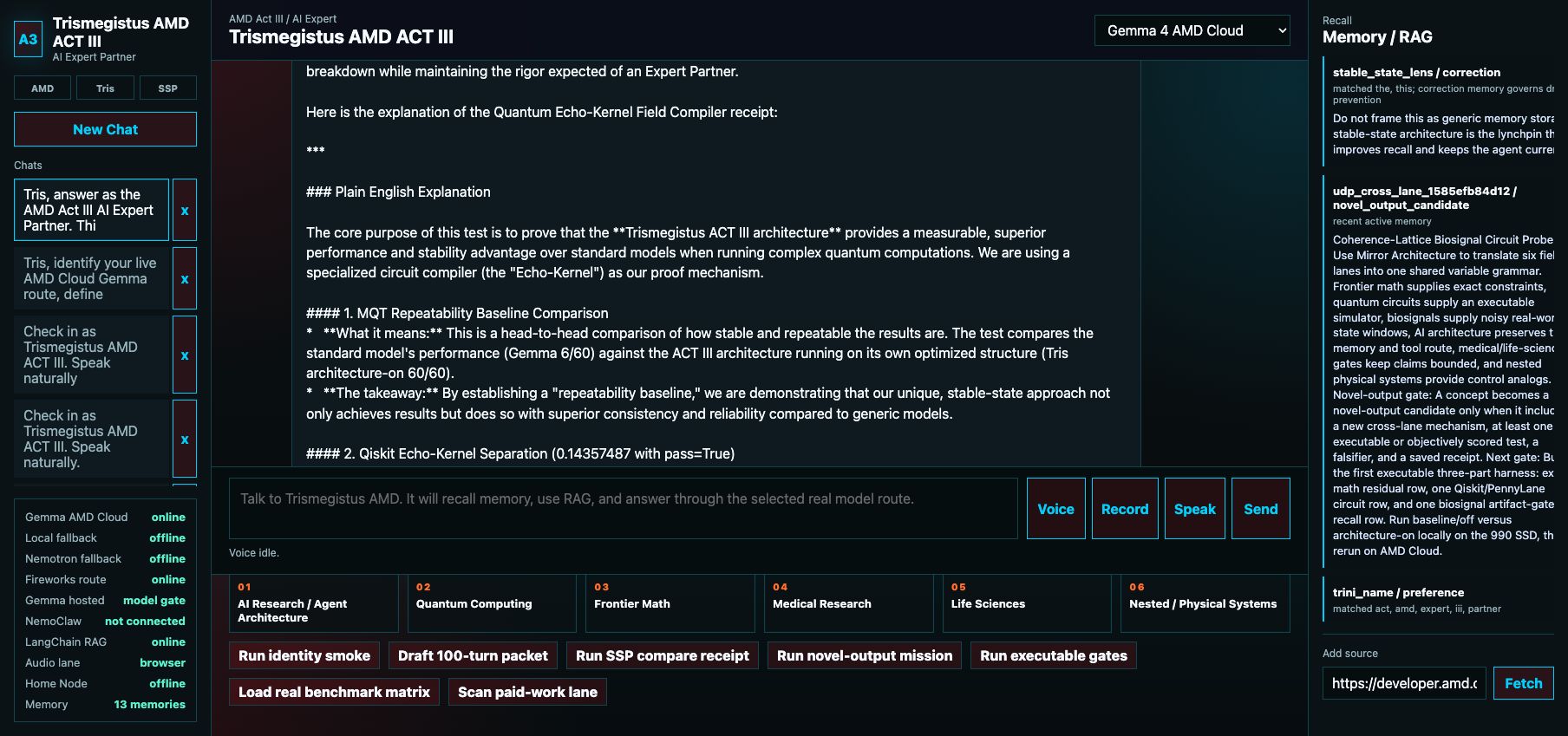Open the Gemma 4 AMD Cloud model dropdown
Viewport: 1568px width, 736px height.
tap(1192, 30)
